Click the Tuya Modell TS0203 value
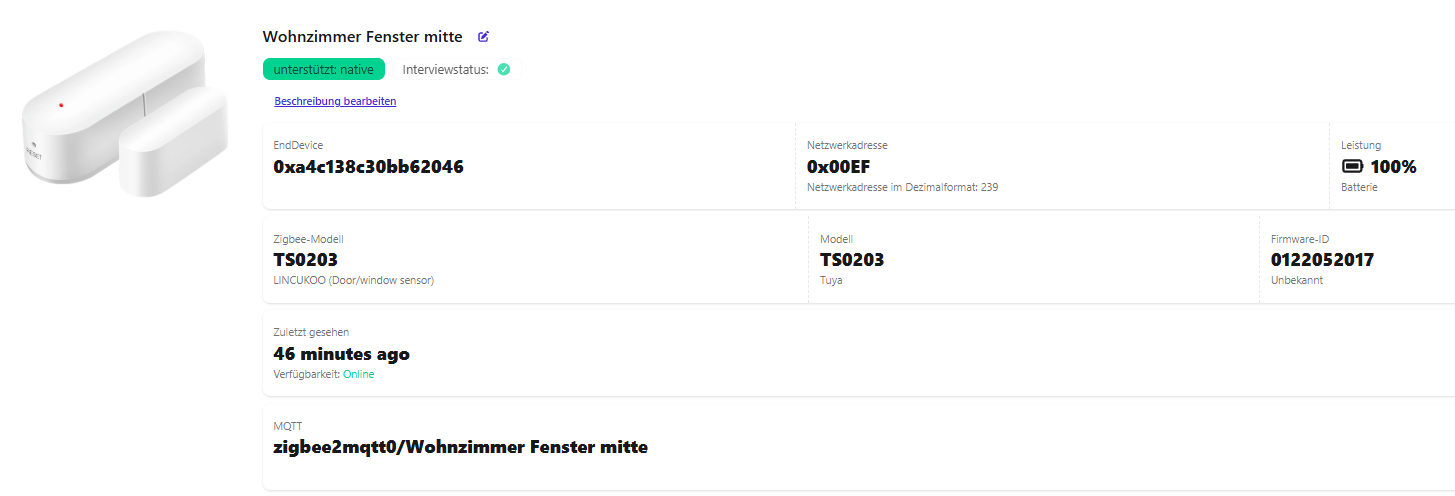Viewport: 1455px width, 496px height. [x=852, y=260]
